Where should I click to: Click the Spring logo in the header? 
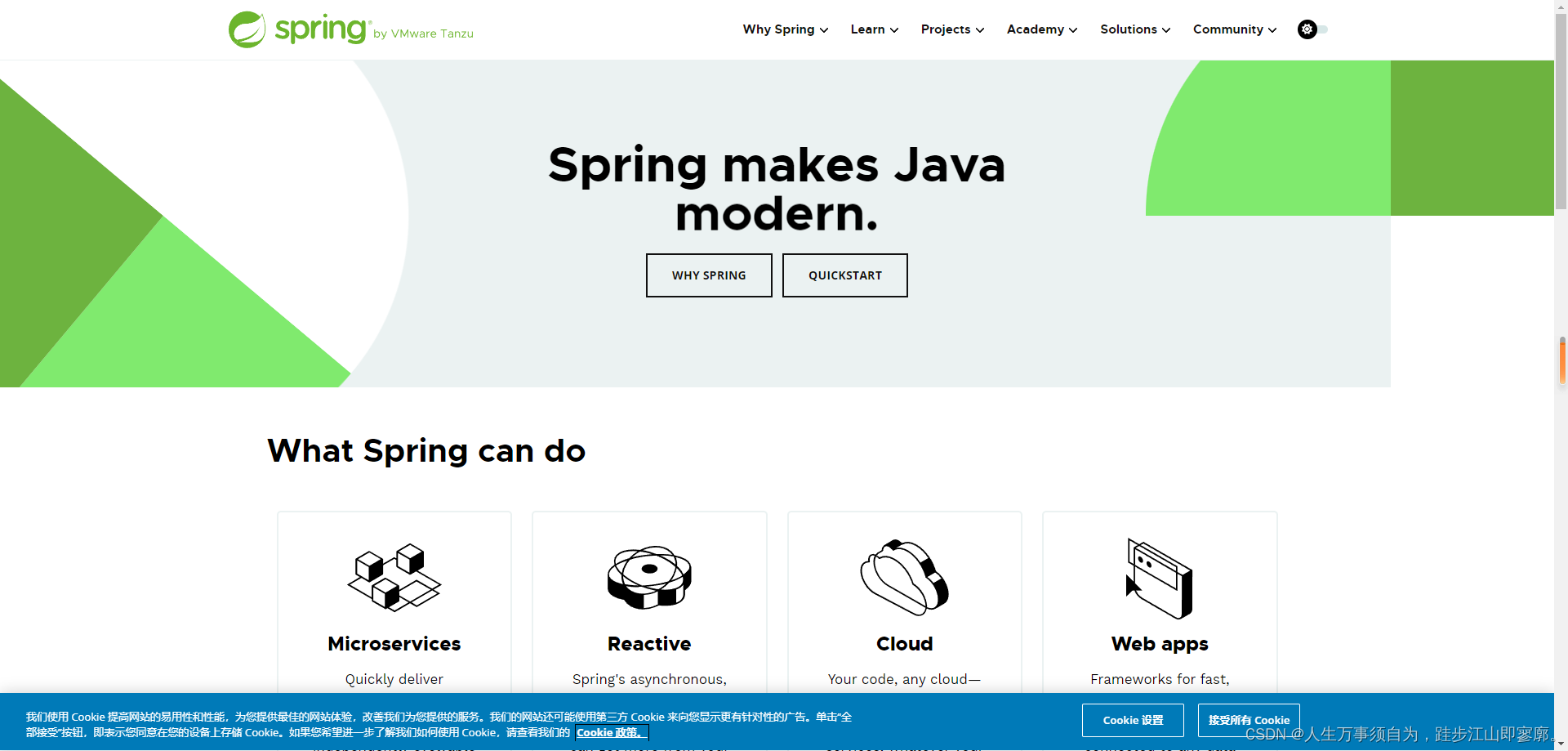coord(298,29)
